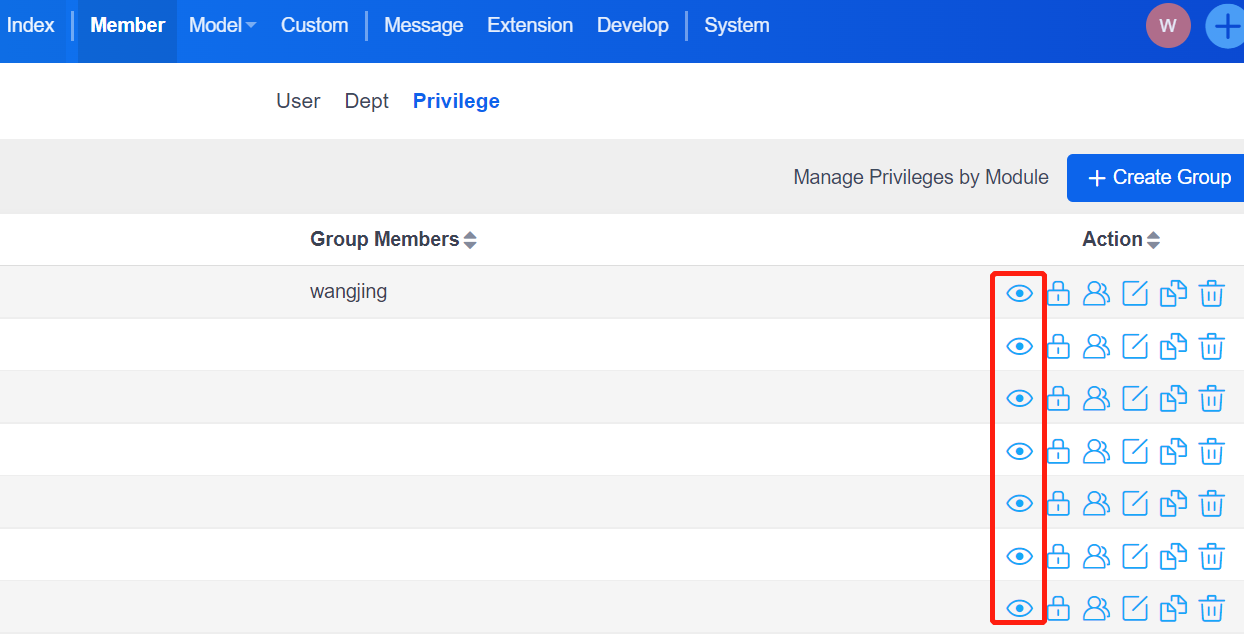
Task: Open the System menu
Action: 737,26
